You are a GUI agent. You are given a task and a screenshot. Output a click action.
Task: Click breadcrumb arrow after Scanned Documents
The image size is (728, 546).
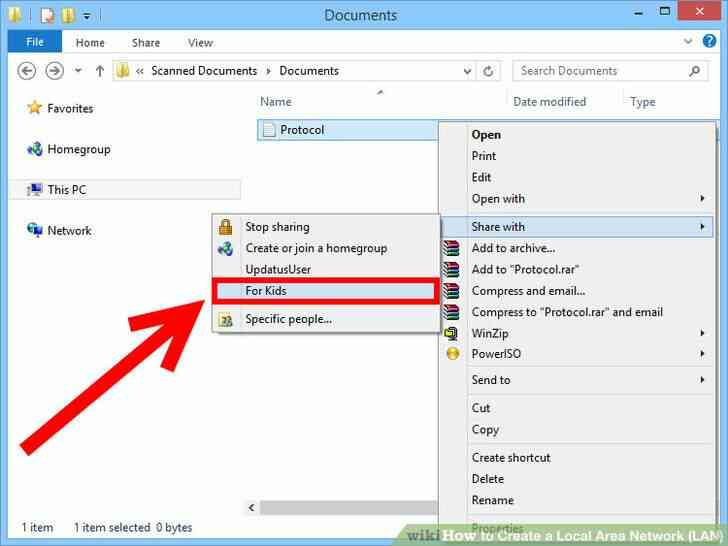tap(268, 71)
